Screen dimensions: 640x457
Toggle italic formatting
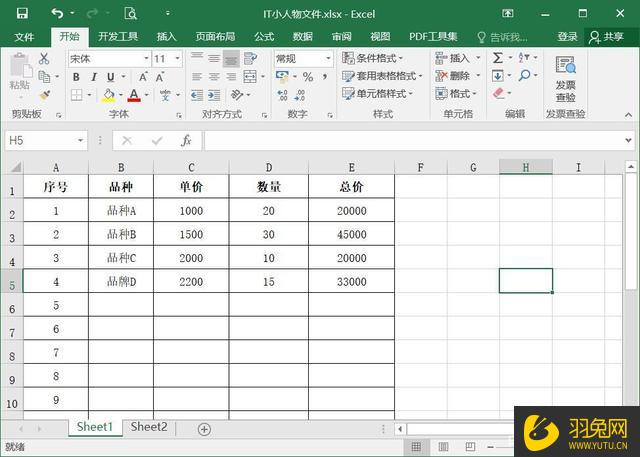pos(94,77)
